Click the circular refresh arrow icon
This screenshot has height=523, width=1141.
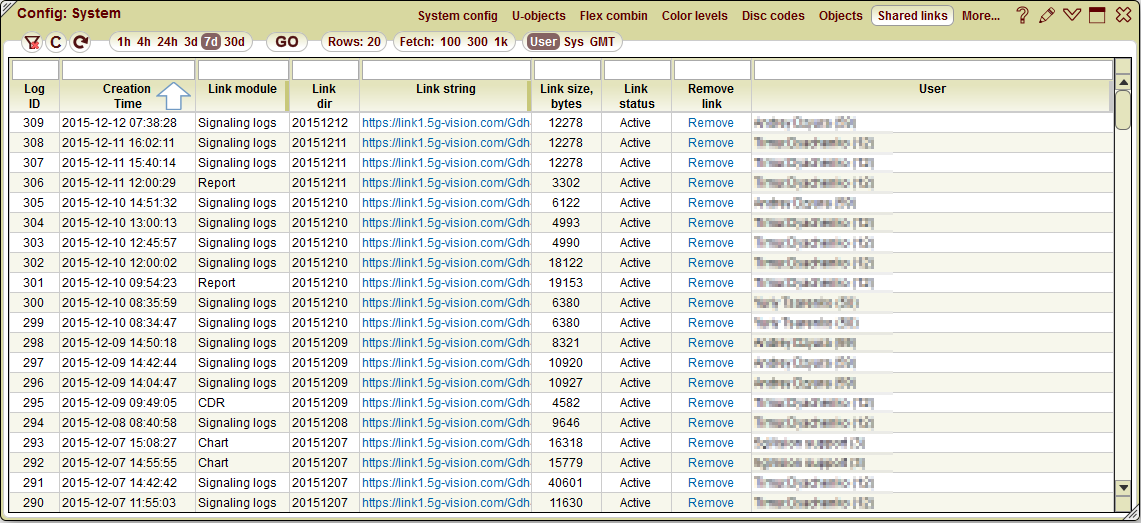pyautogui.click(x=81, y=42)
